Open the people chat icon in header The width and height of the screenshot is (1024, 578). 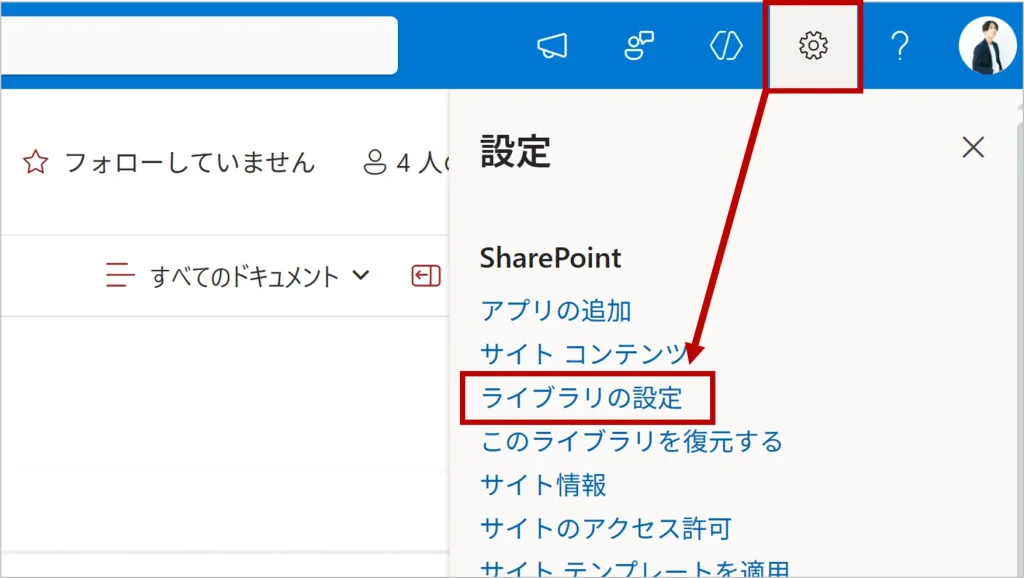[639, 46]
